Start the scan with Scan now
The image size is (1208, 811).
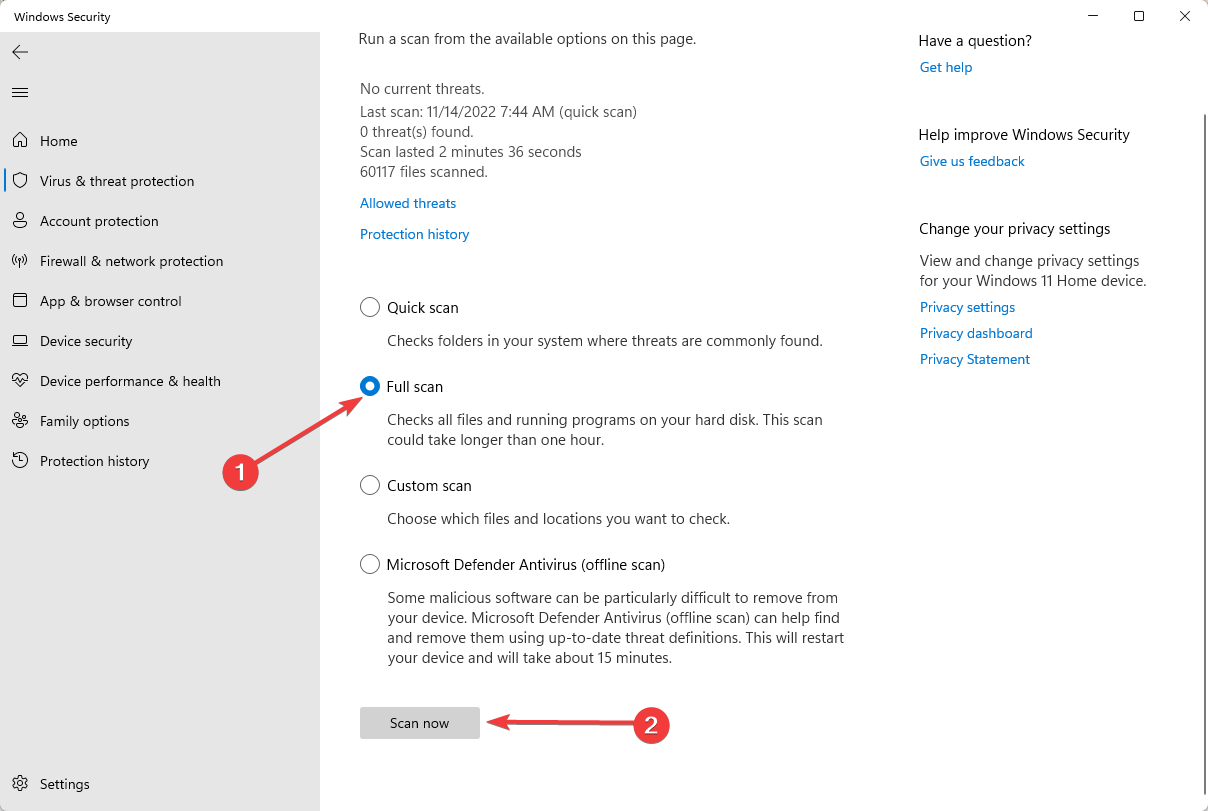(x=420, y=723)
